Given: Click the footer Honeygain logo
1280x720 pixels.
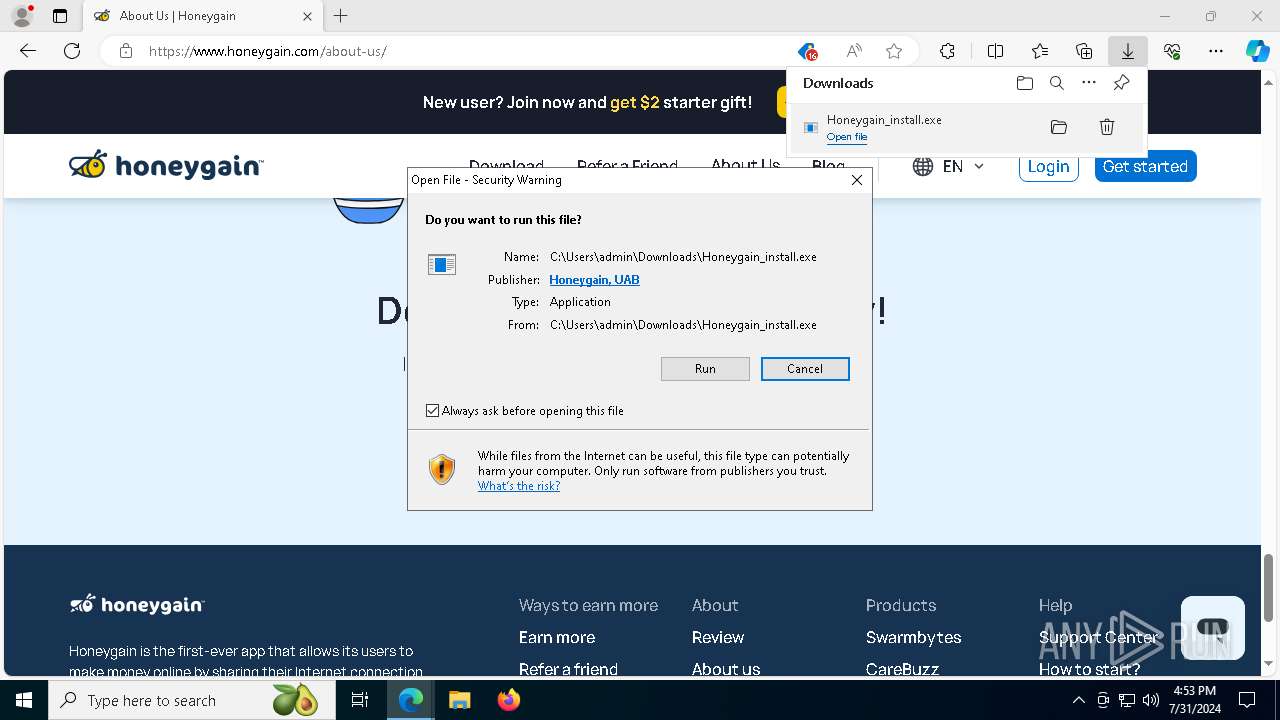Looking at the screenshot, I should tap(137, 604).
